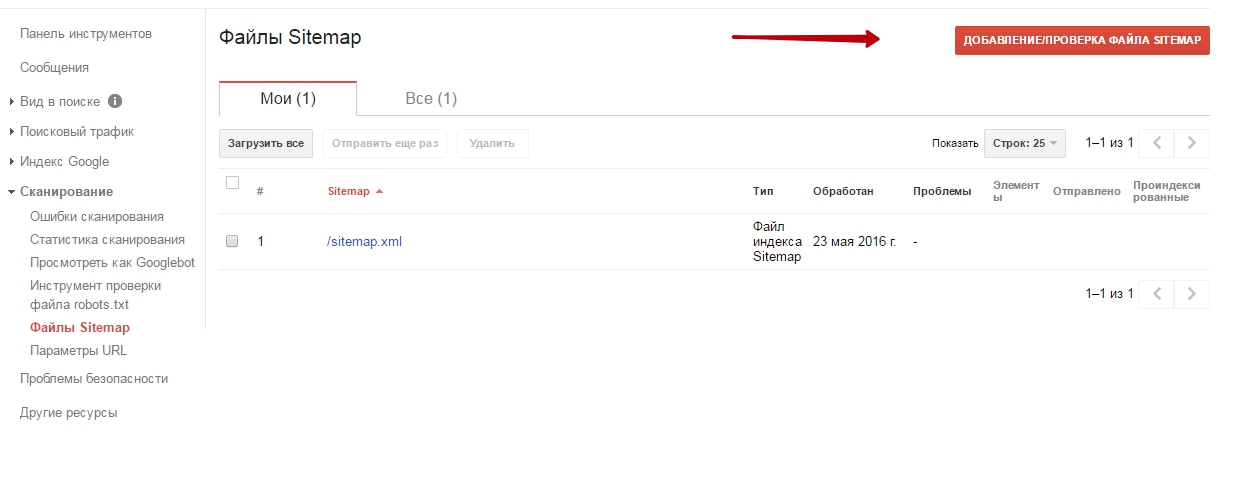Go to next page using top arrow
The width and height of the screenshot is (1236, 479).
tap(1191, 143)
